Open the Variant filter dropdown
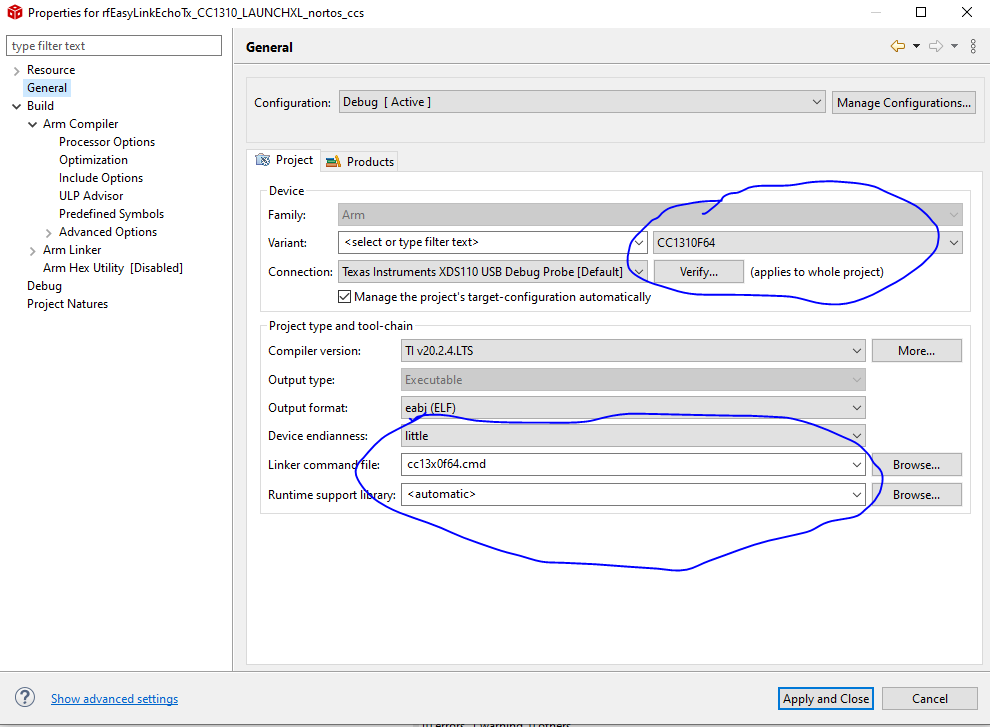Image resolution: width=990 pixels, height=727 pixels. click(x=638, y=243)
